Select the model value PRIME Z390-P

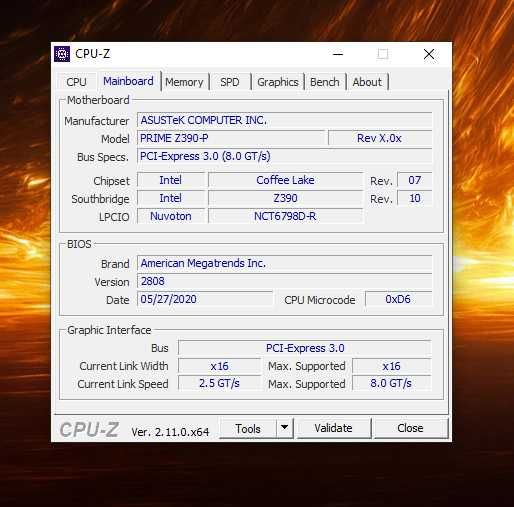[x=231, y=138]
